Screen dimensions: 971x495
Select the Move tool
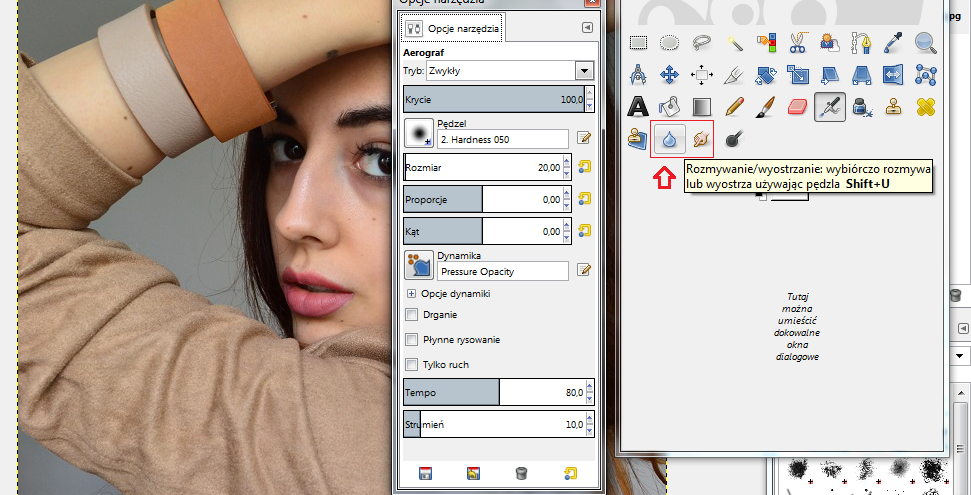point(669,76)
